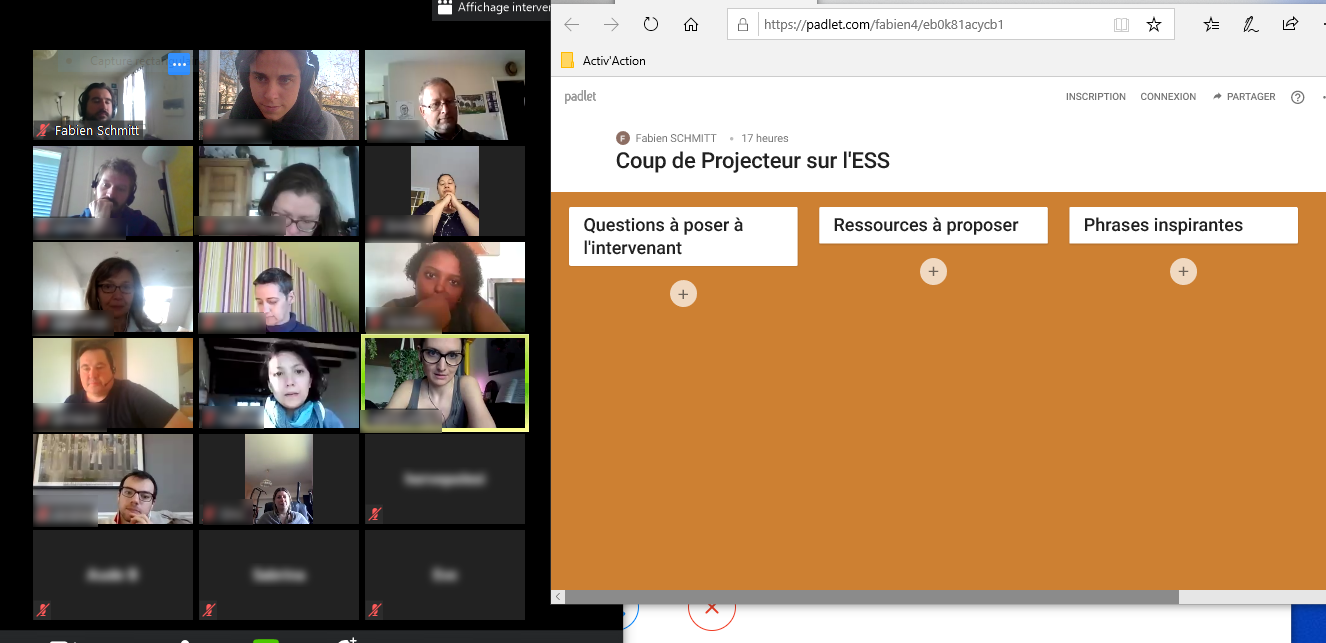Add post under Questions à poser column

[683, 294]
